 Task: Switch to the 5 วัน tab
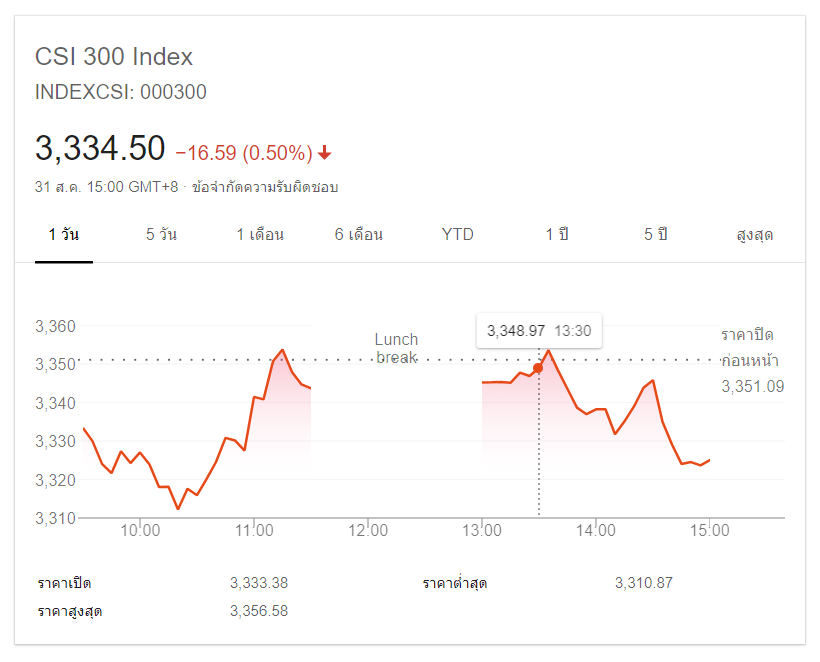click(161, 235)
